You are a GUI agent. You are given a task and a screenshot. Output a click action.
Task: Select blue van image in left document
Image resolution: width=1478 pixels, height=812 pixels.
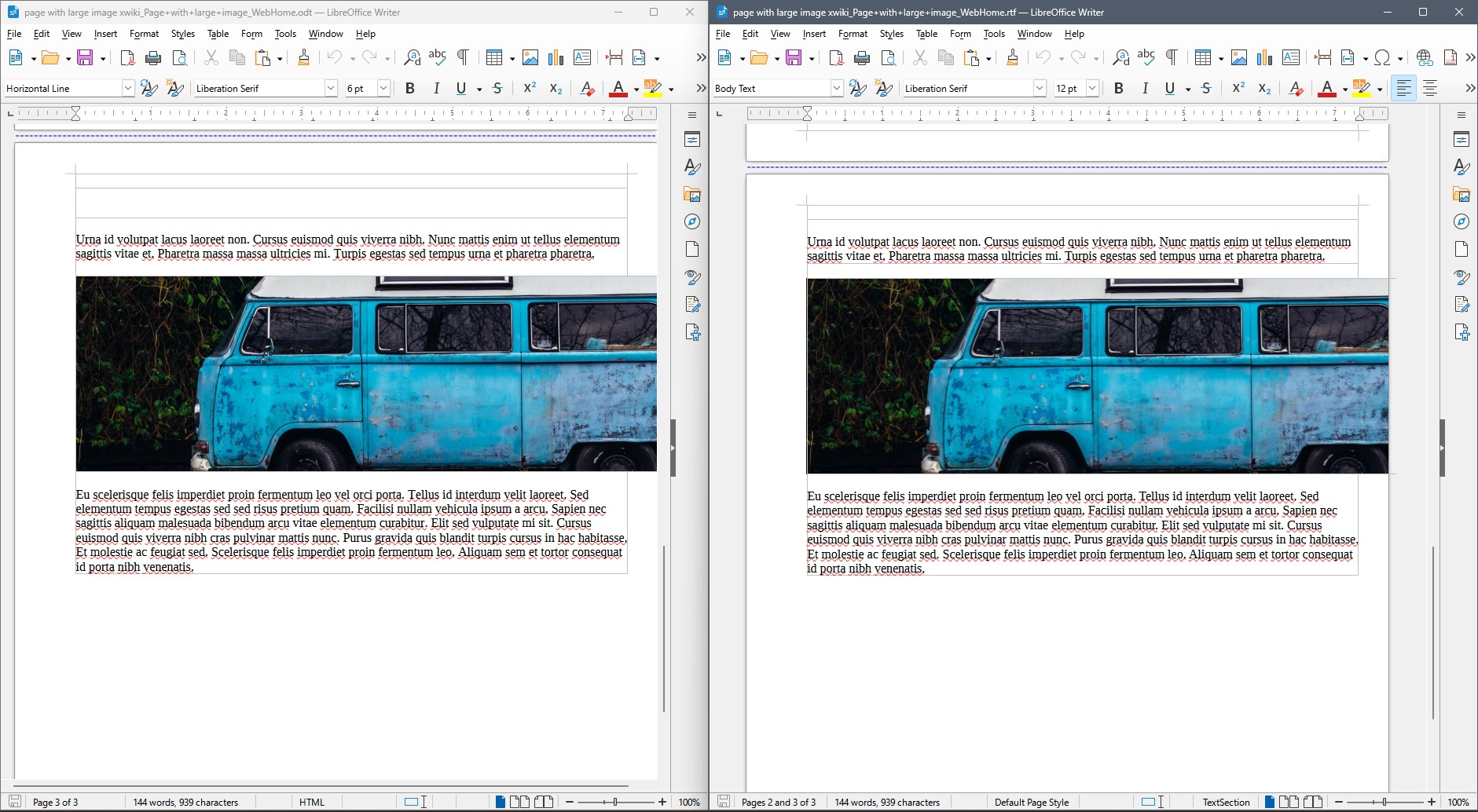366,373
